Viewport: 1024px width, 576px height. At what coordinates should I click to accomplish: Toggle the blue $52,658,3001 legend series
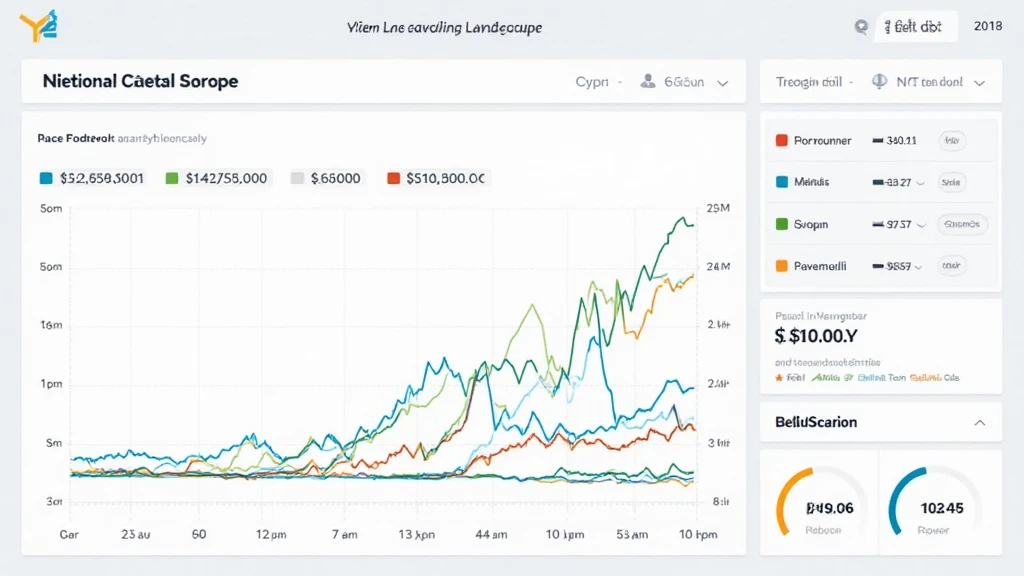pos(45,178)
